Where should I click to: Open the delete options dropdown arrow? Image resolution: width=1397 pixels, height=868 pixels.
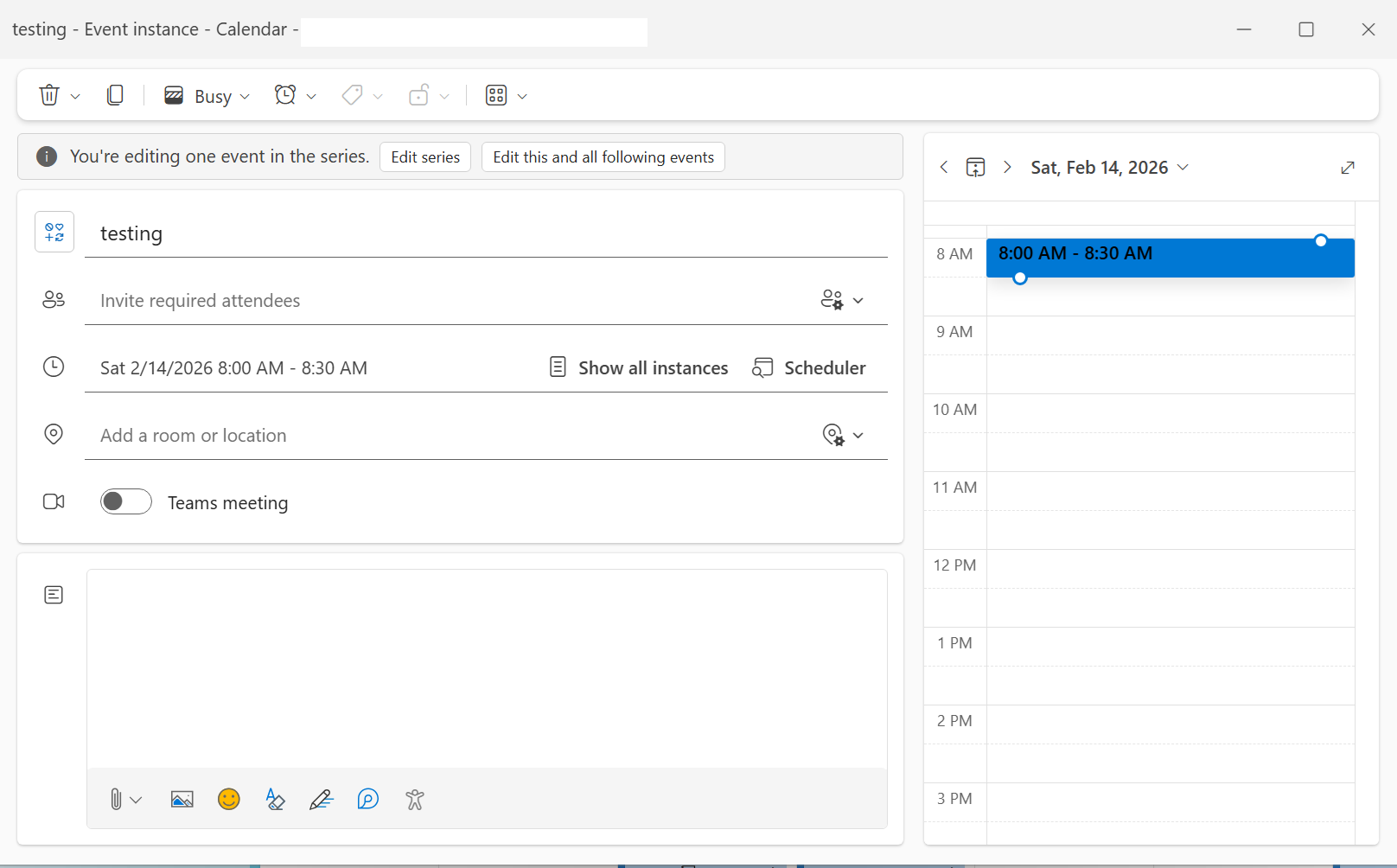pyautogui.click(x=75, y=96)
